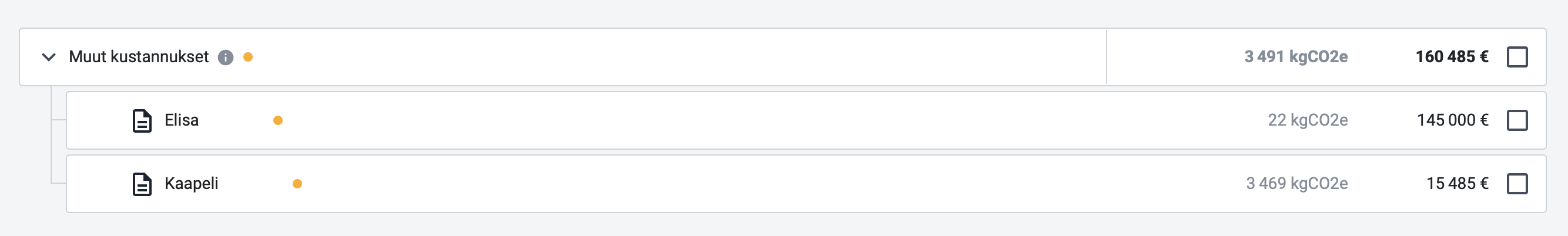
Task: Click the Muut kustannukset heading text
Action: tap(139, 57)
